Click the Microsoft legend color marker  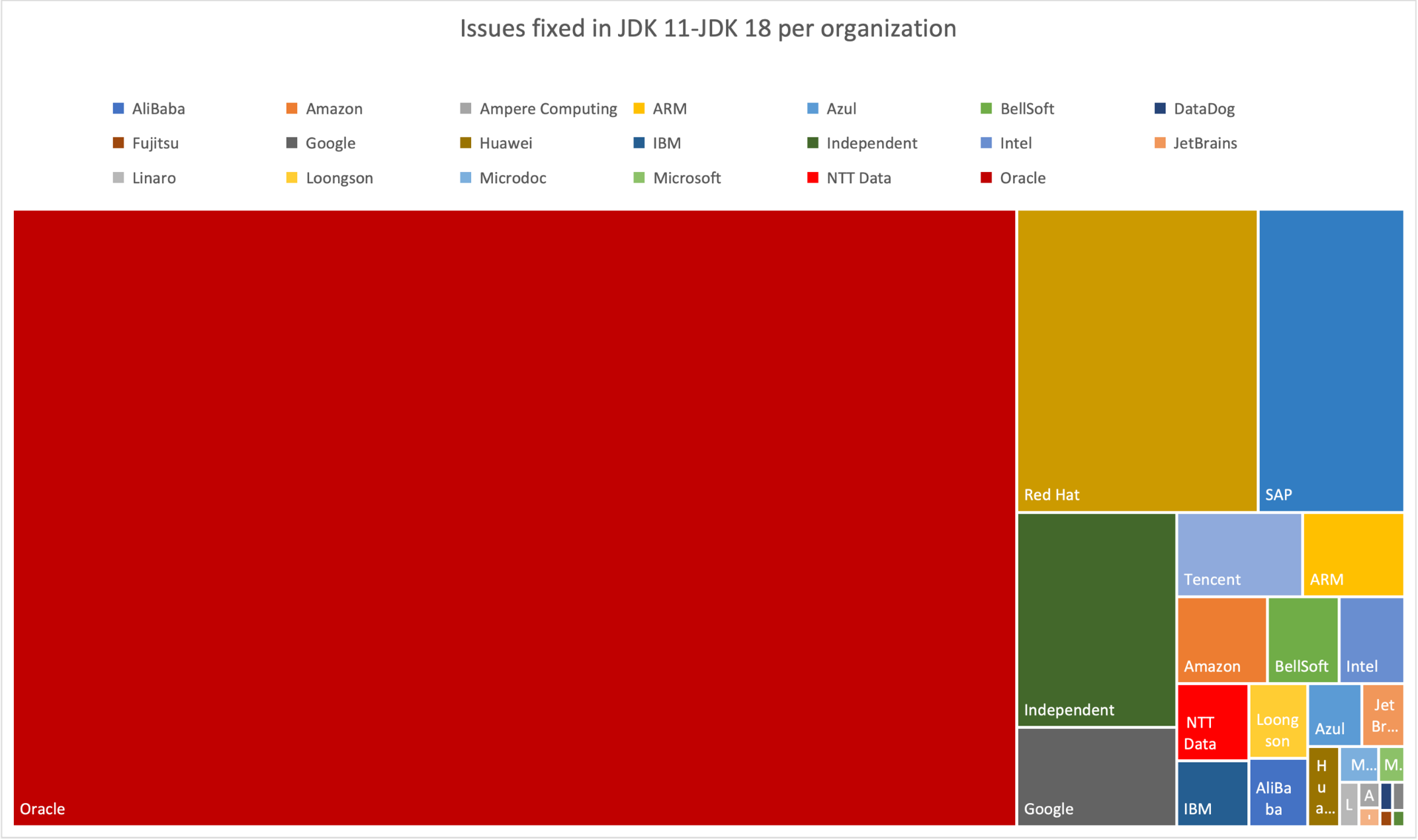[638, 177]
